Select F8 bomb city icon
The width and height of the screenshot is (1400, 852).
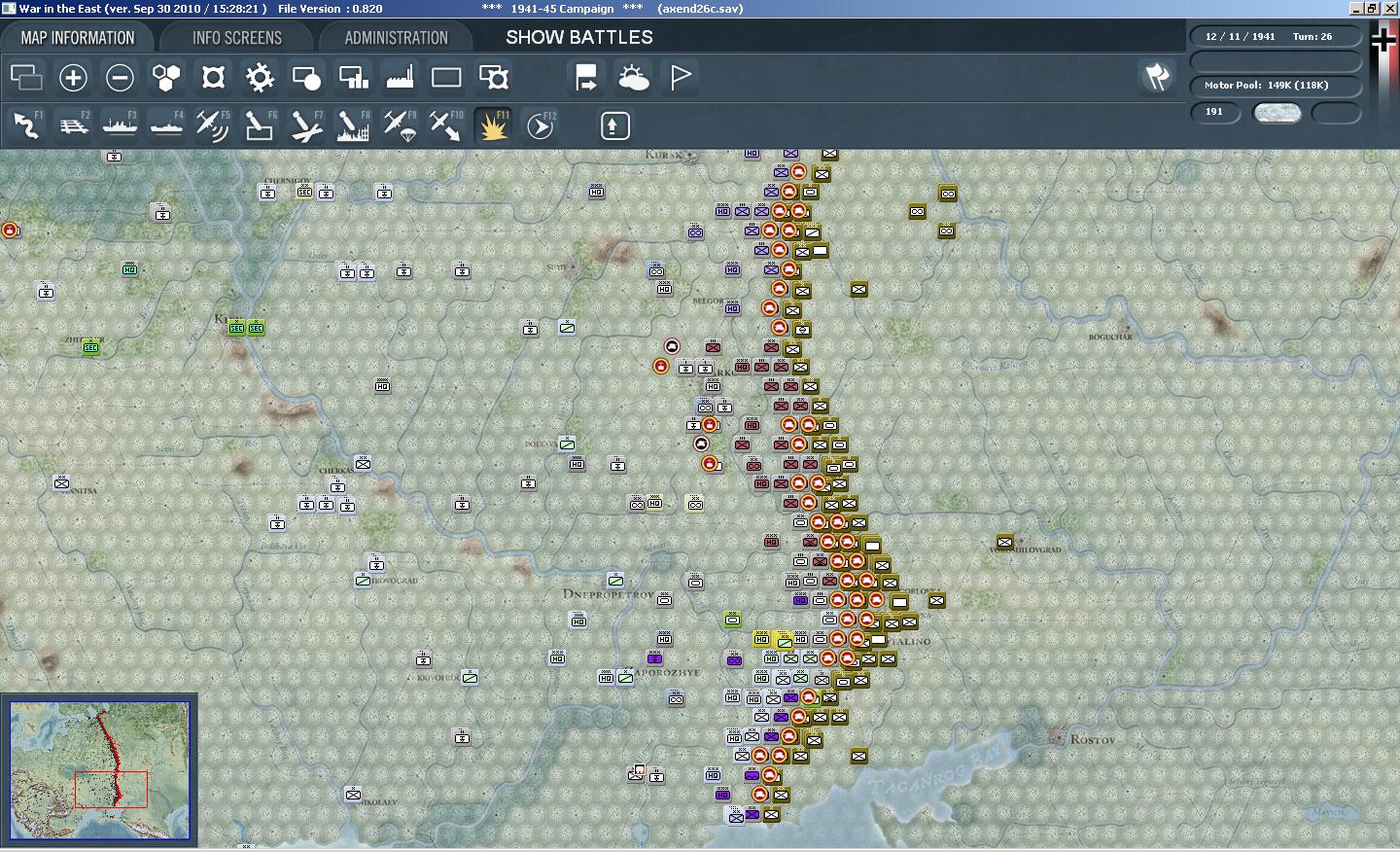point(353,125)
